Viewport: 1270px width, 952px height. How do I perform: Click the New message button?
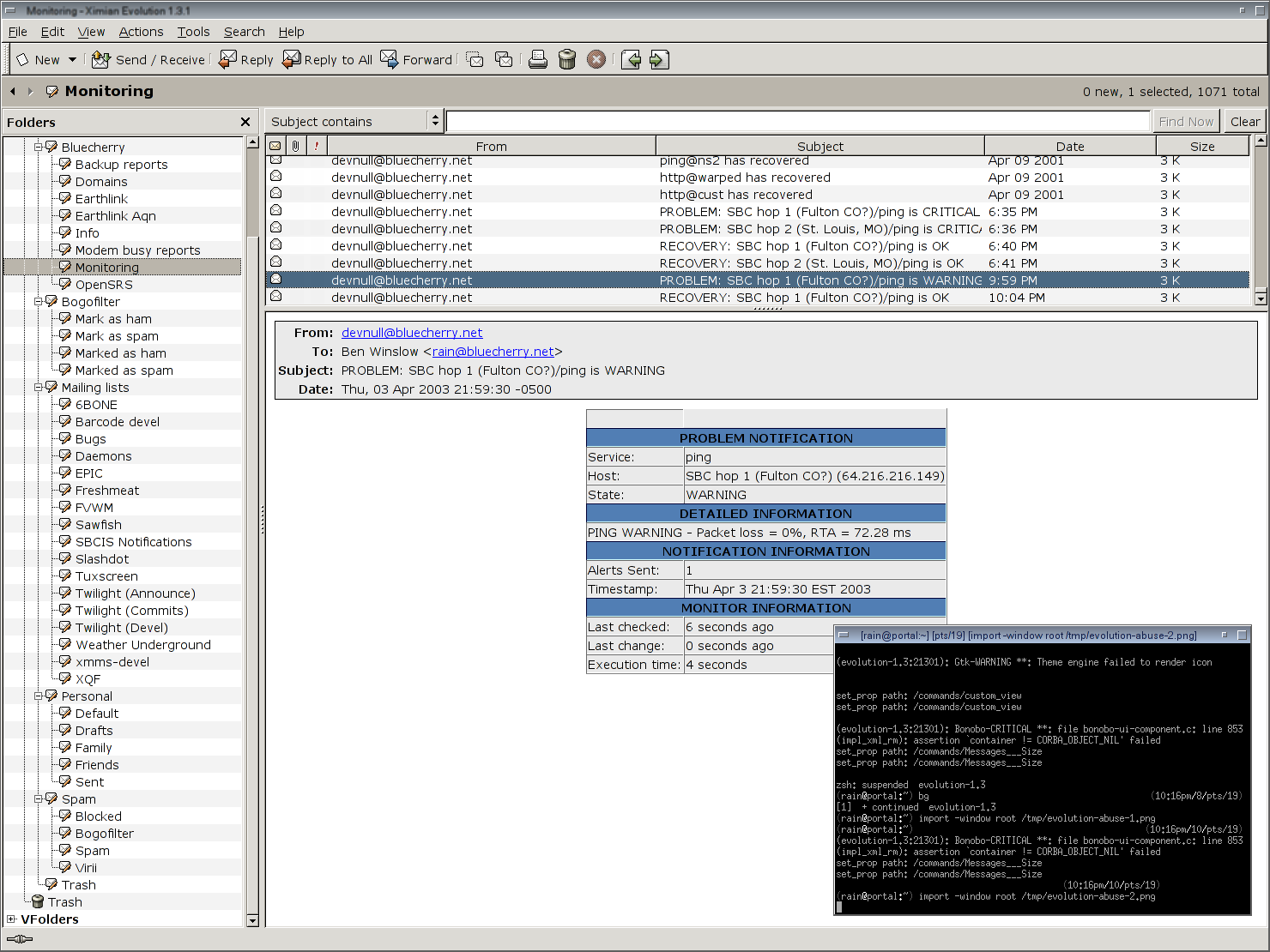pos(38,60)
